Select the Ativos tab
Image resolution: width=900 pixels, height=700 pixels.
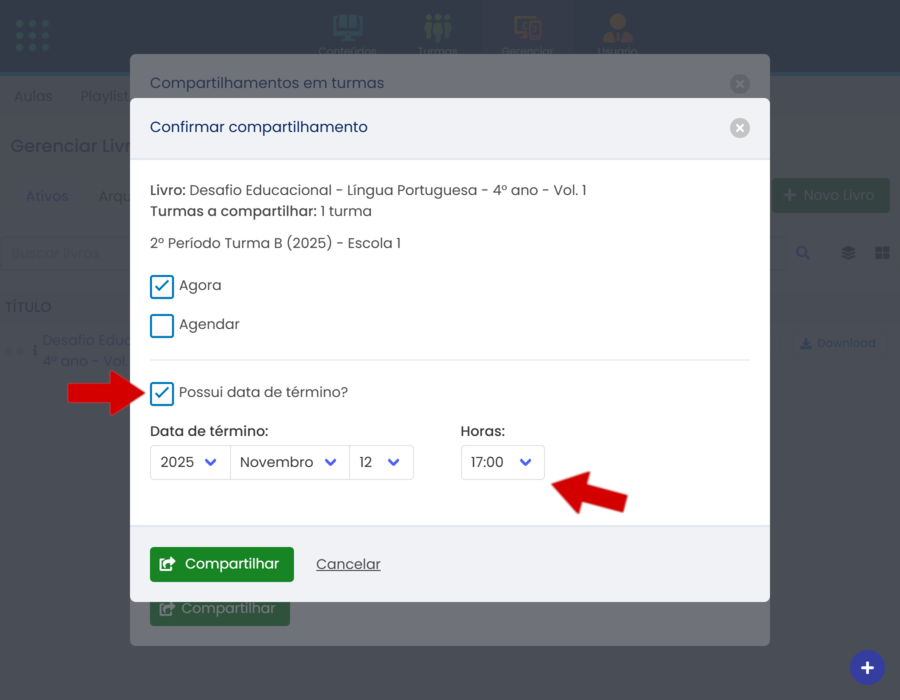(47, 196)
